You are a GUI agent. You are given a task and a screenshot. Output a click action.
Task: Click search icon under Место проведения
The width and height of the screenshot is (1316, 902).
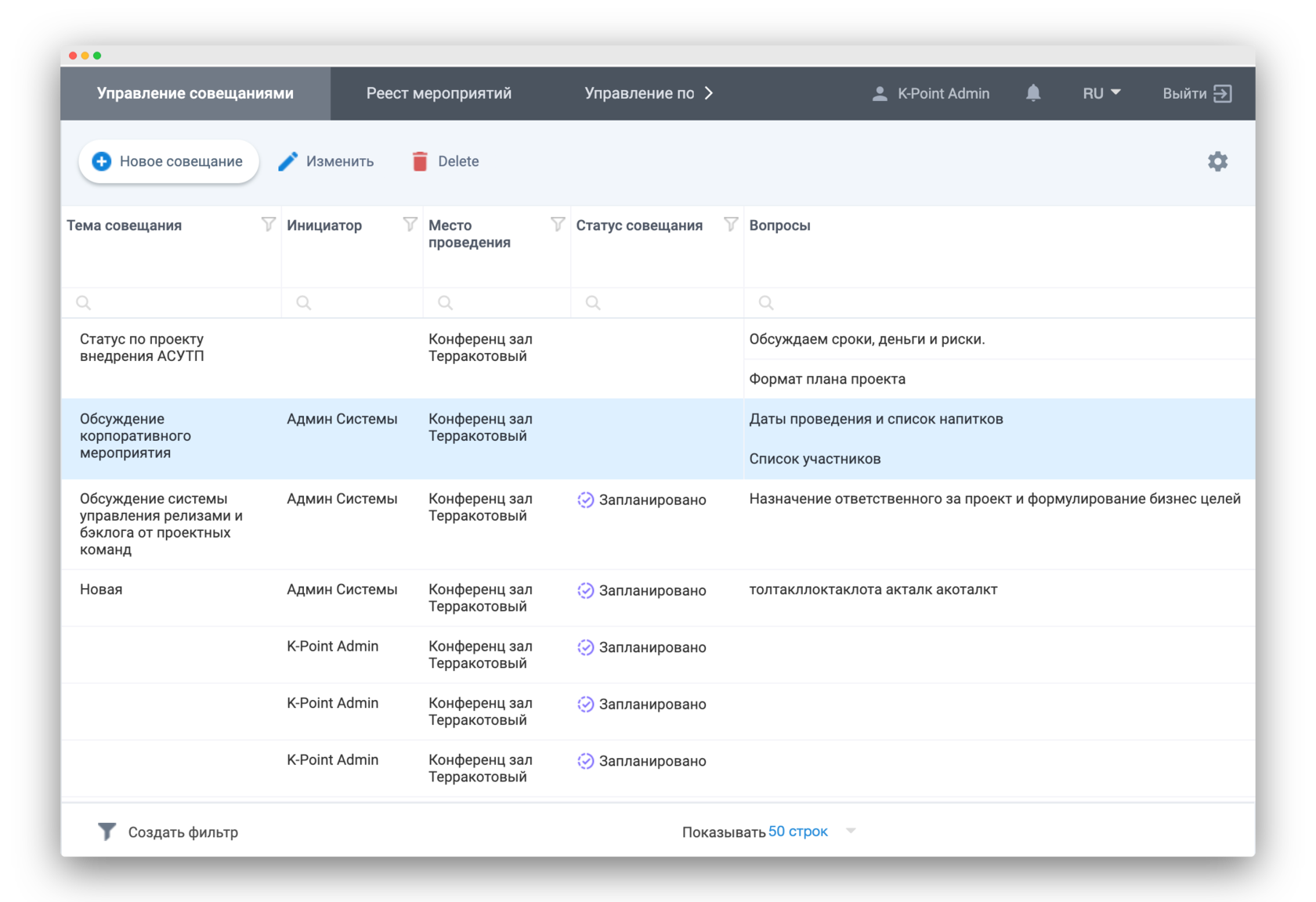(x=445, y=302)
